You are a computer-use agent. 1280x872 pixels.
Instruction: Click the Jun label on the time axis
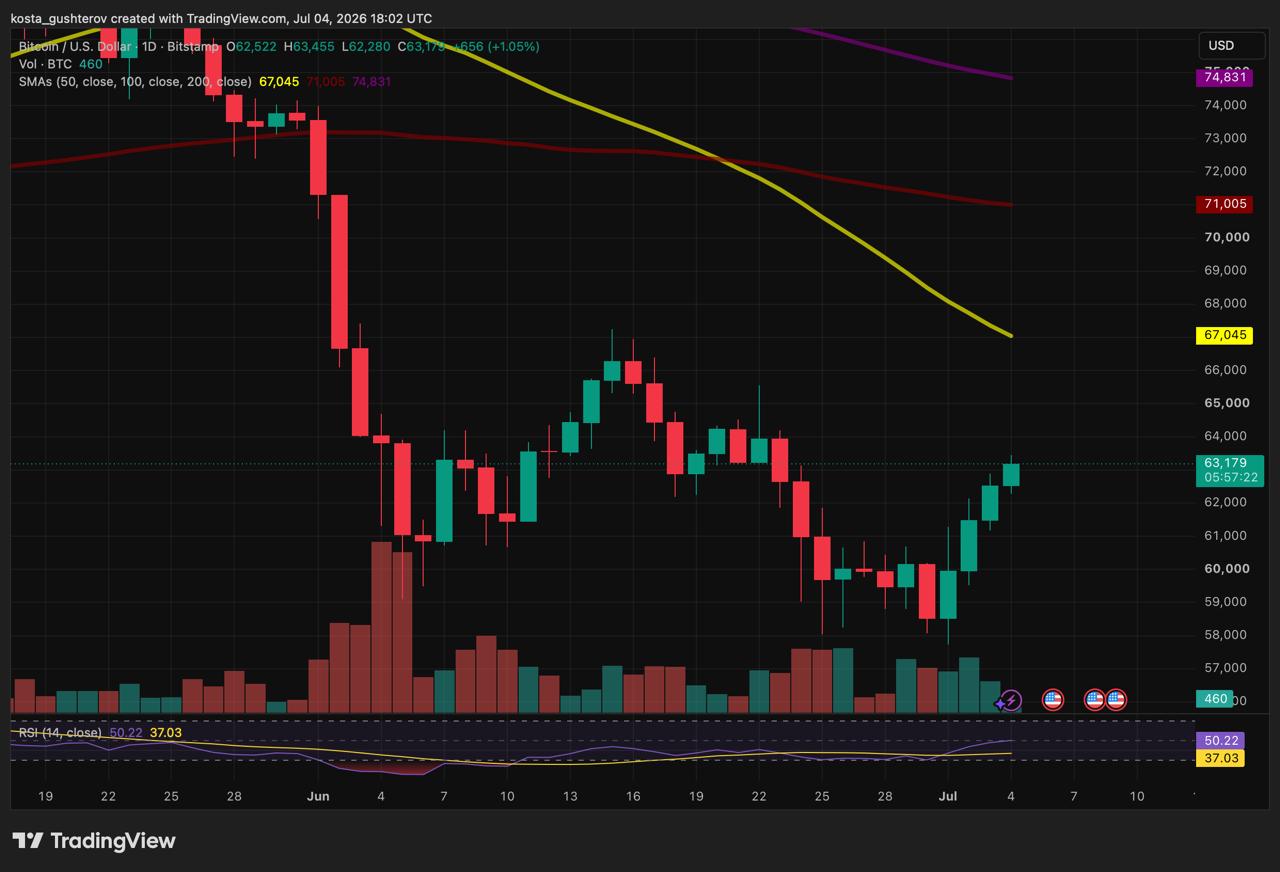click(318, 796)
